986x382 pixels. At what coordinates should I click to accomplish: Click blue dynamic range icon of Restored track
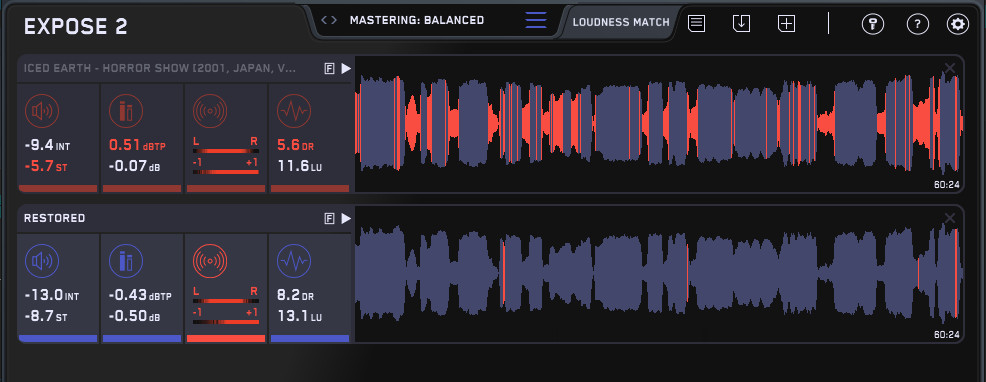click(294, 261)
